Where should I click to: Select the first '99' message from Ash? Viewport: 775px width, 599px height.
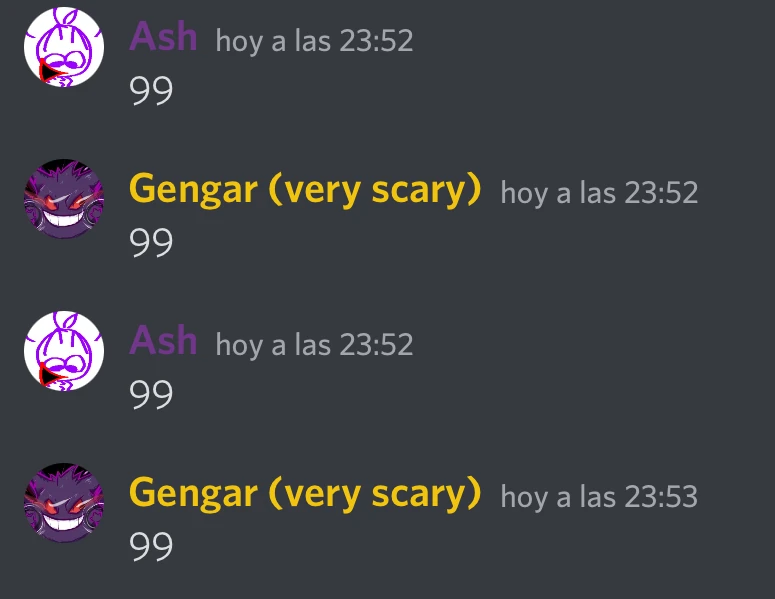tap(151, 90)
